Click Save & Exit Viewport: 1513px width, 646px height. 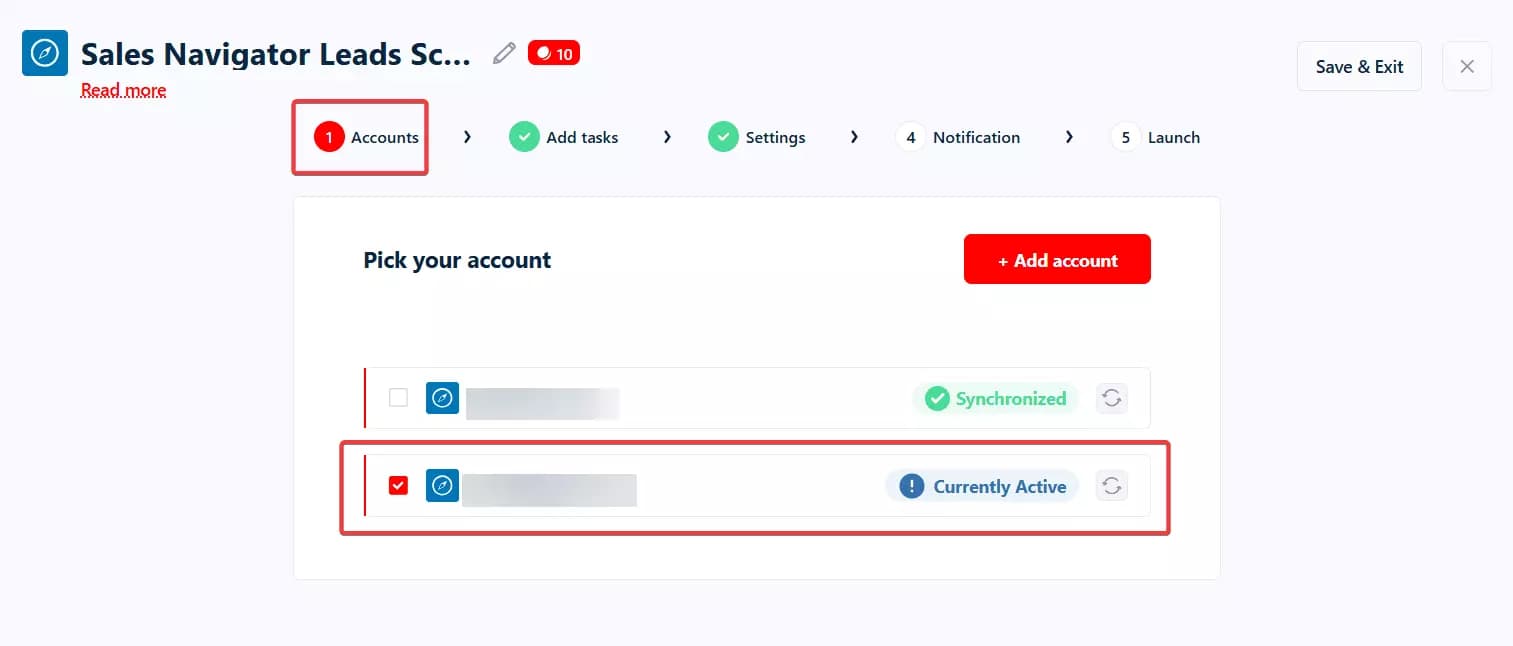click(1359, 66)
